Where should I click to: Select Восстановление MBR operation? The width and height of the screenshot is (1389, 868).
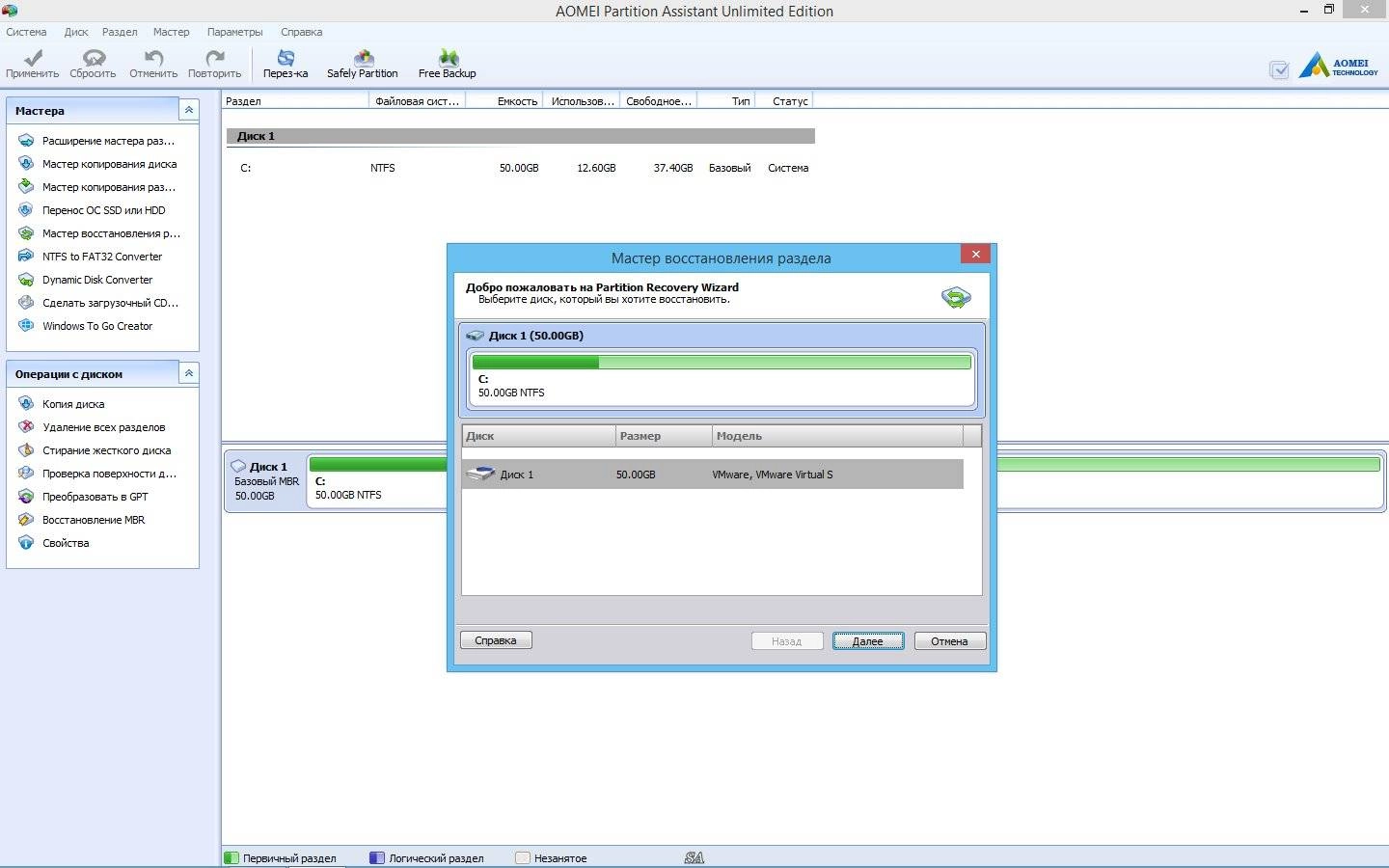coord(82,520)
